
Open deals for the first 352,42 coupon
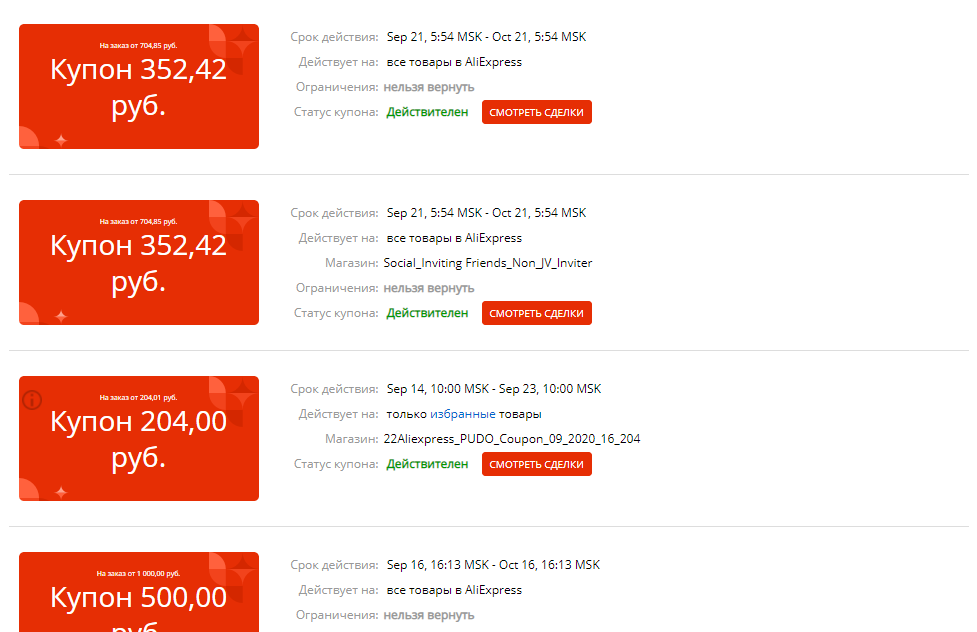[536, 112]
